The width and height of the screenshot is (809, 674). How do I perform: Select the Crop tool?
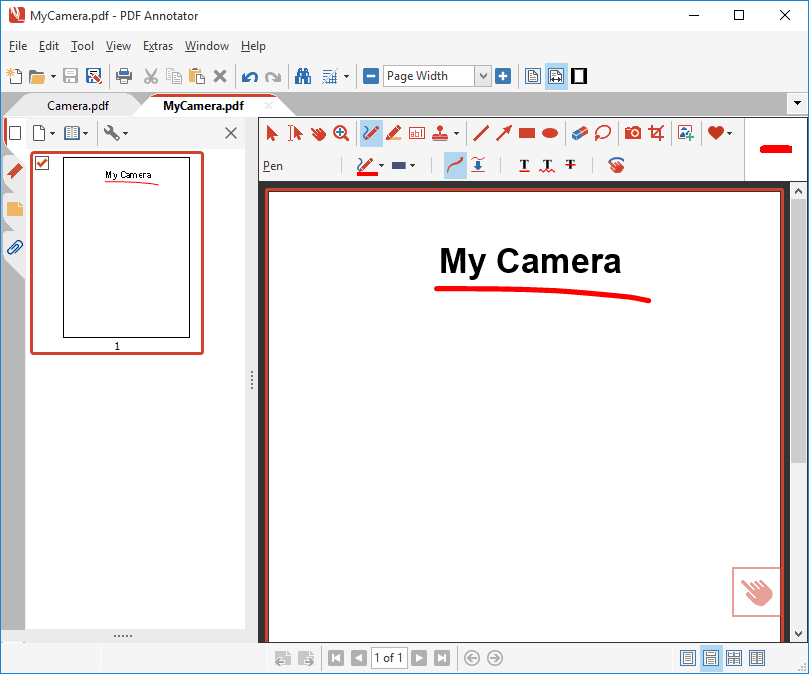point(655,132)
